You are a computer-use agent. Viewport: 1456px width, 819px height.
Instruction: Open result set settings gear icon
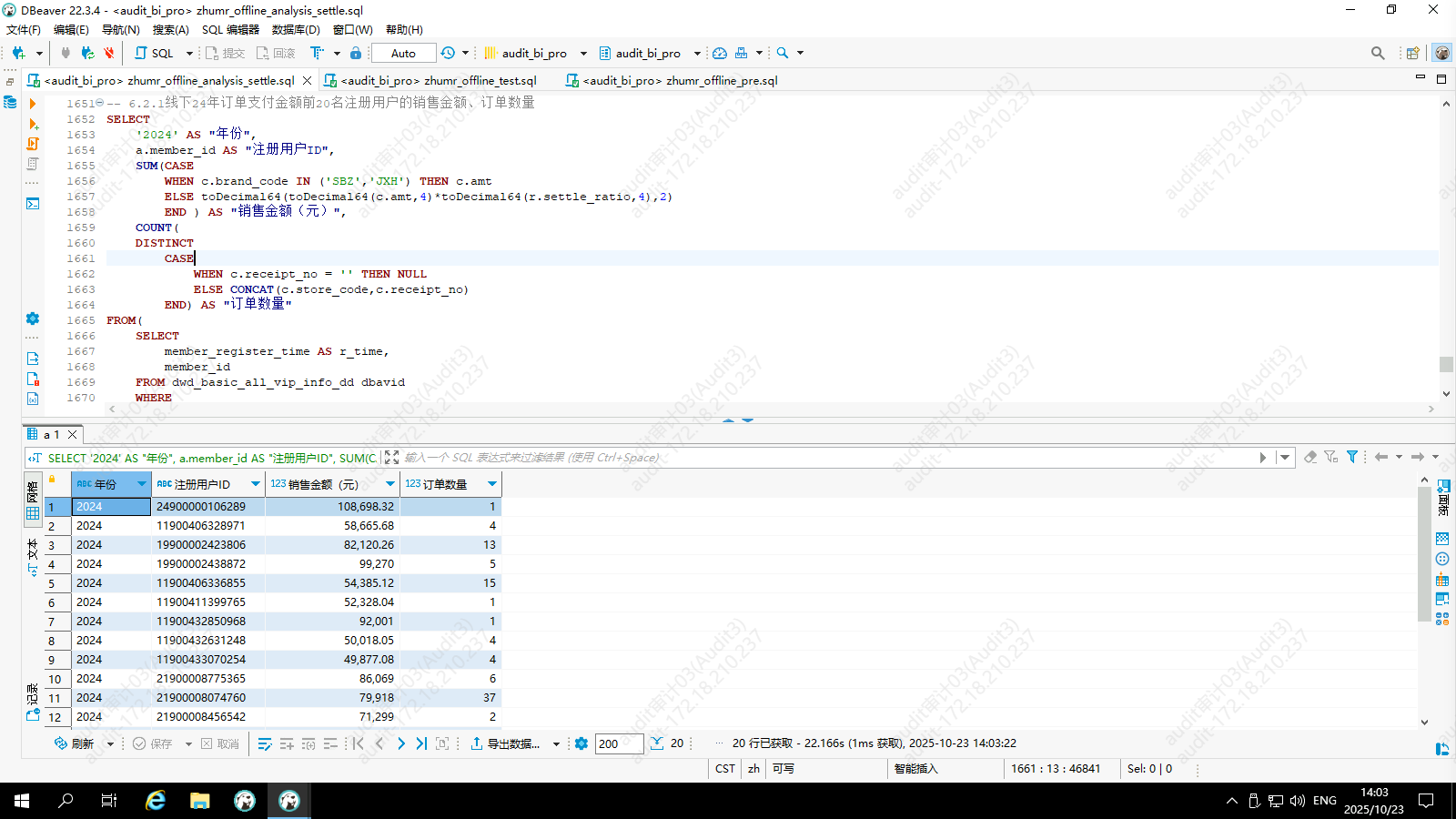click(581, 743)
